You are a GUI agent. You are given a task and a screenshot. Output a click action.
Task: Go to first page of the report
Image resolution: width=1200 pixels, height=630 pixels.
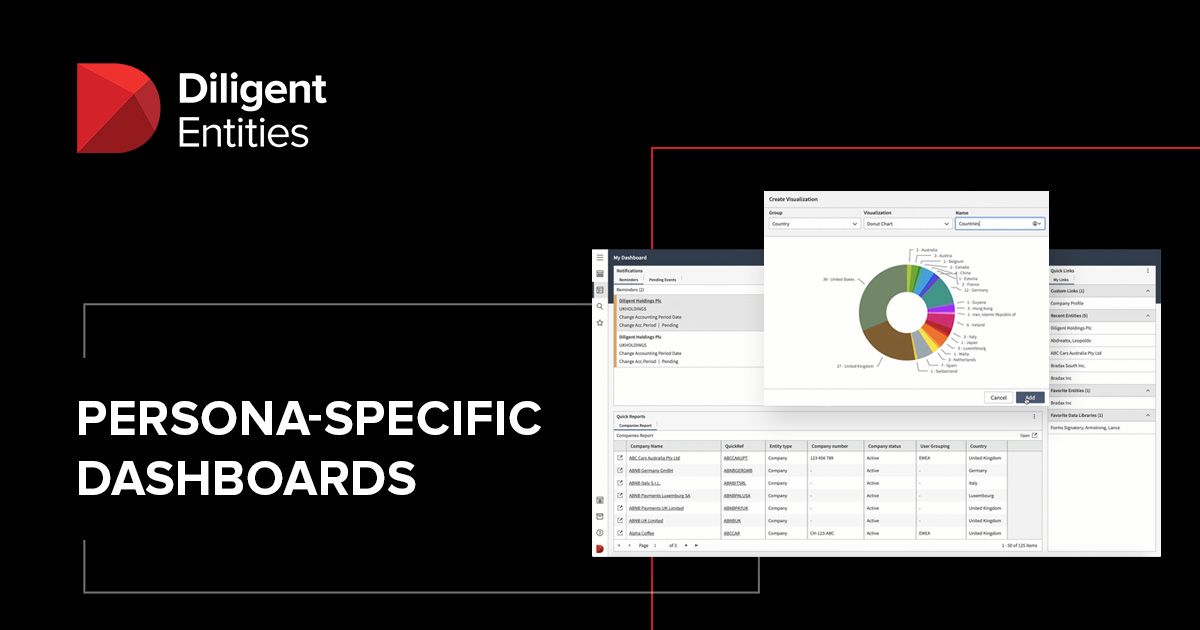coord(619,545)
